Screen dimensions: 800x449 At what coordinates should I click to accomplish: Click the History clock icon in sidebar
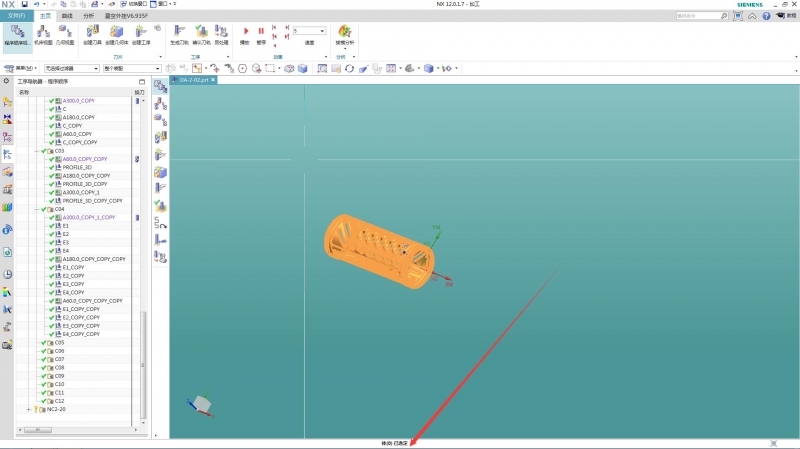click(x=7, y=275)
